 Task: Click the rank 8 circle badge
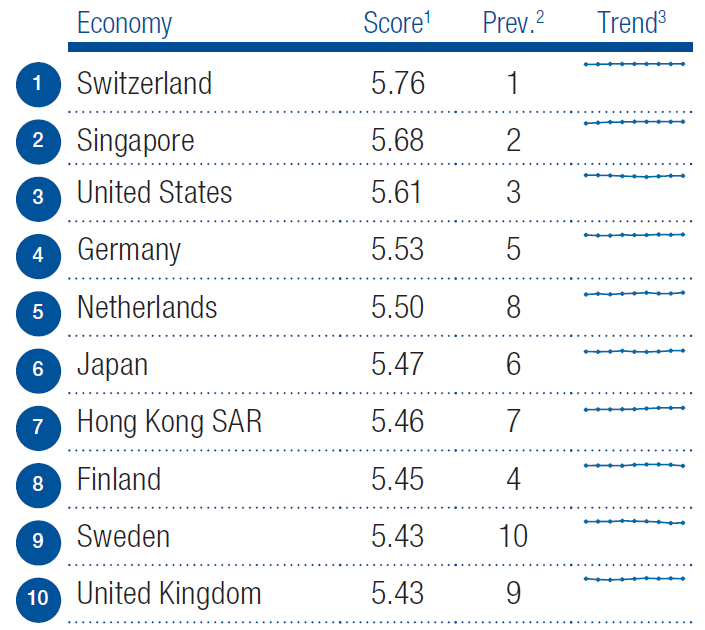[x=38, y=484]
